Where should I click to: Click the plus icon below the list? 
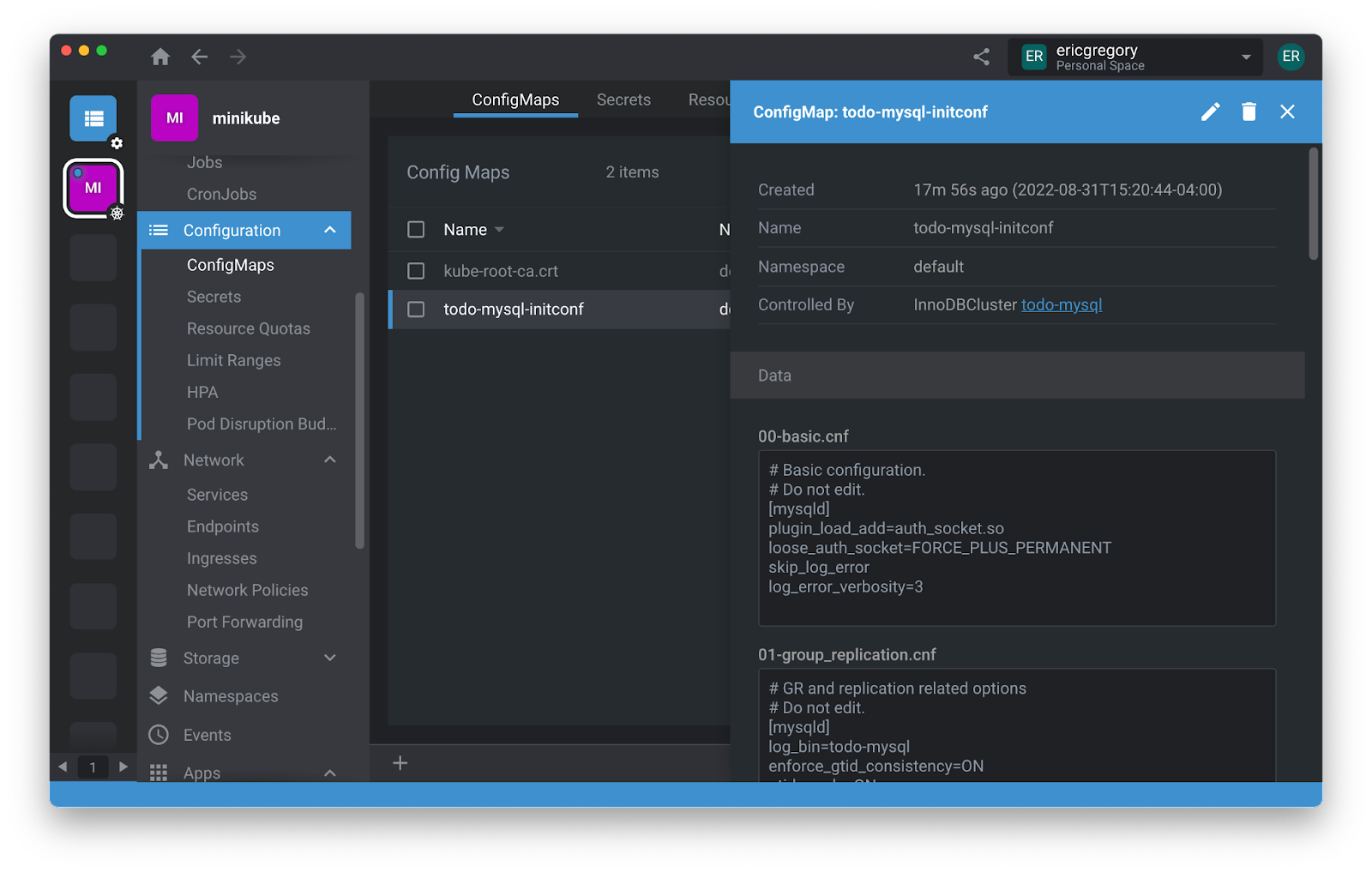400,763
